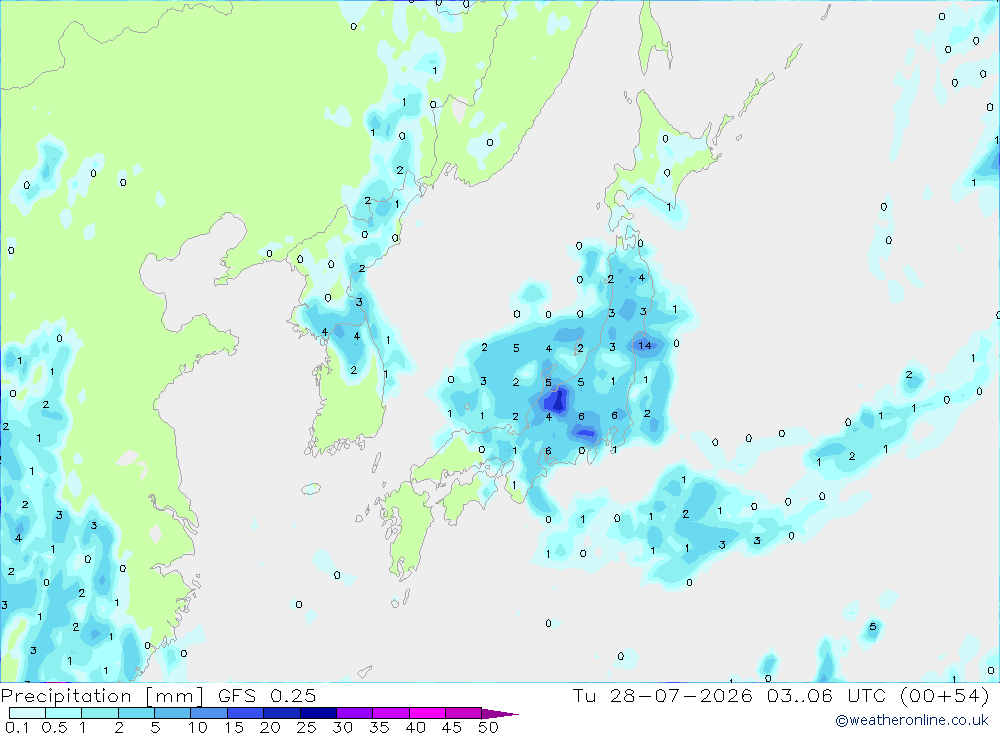Click the above-50 arrow tip of legend
This screenshot has height=733, width=1000.
pos(499,713)
